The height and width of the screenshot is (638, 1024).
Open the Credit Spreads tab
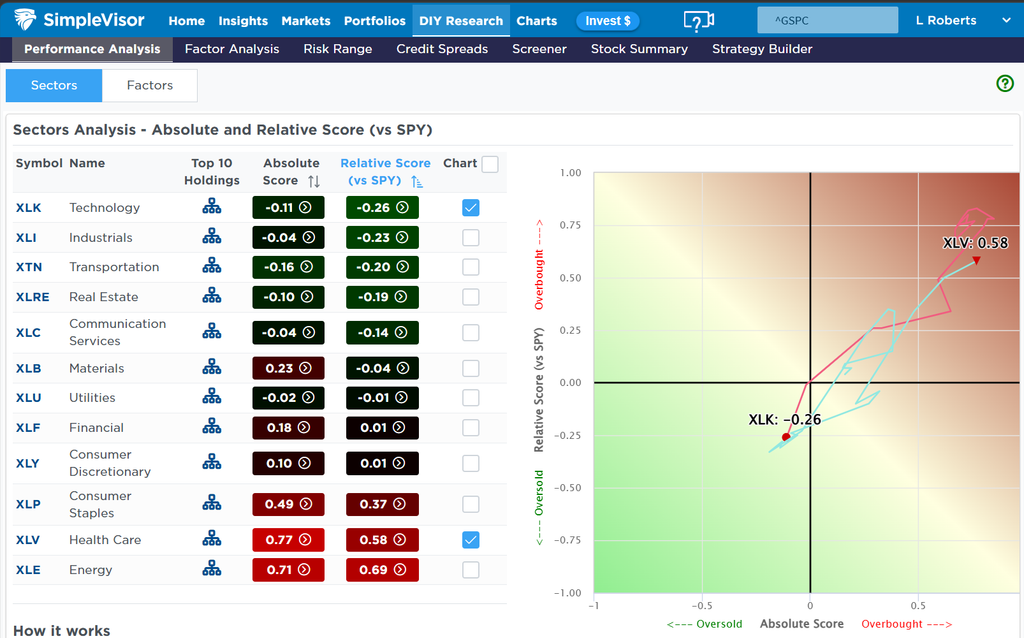(442, 49)
